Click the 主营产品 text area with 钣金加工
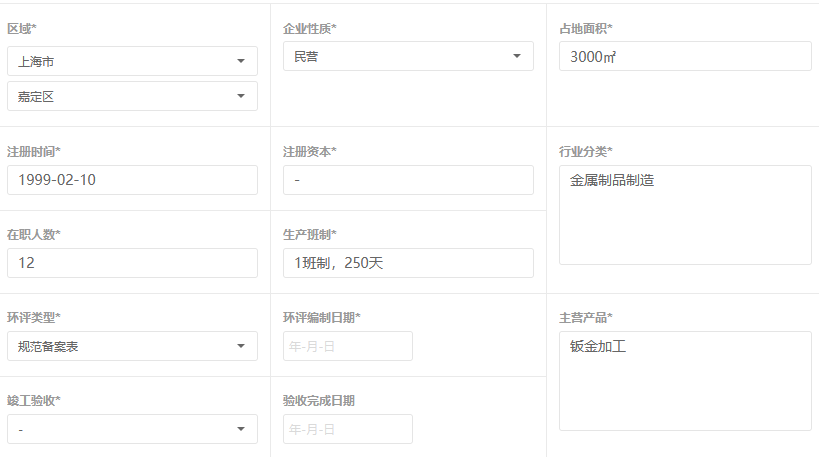This screenshot has width=819, height=457. [685, 381]
